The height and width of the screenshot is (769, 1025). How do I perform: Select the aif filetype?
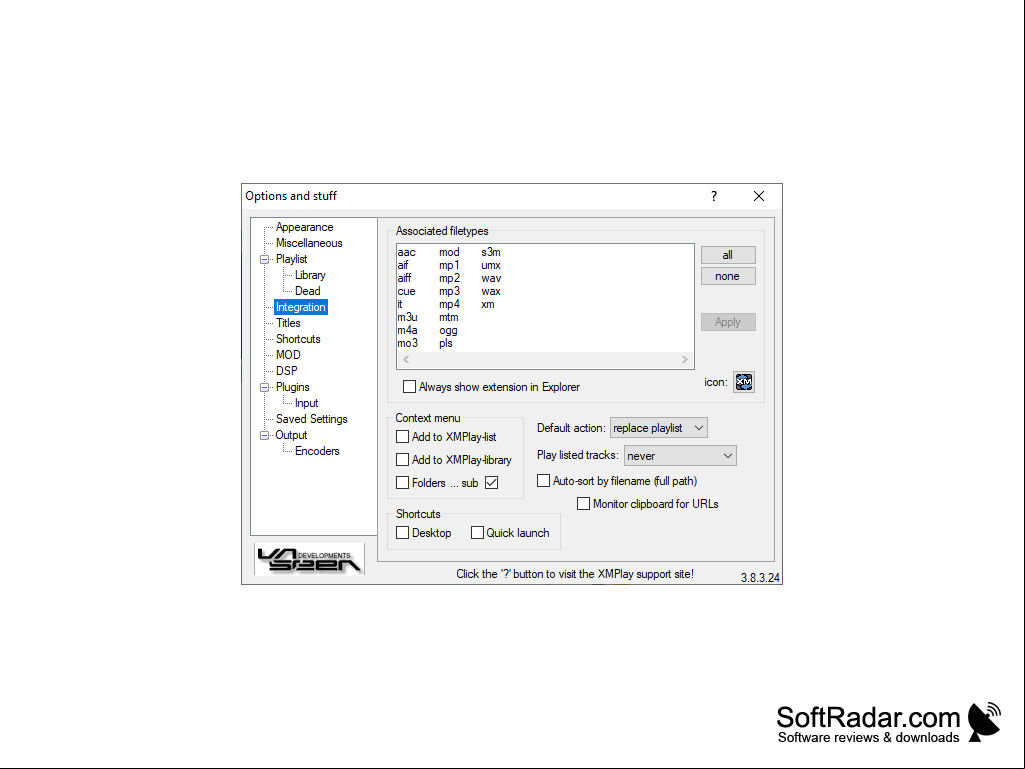click(403, 265)
